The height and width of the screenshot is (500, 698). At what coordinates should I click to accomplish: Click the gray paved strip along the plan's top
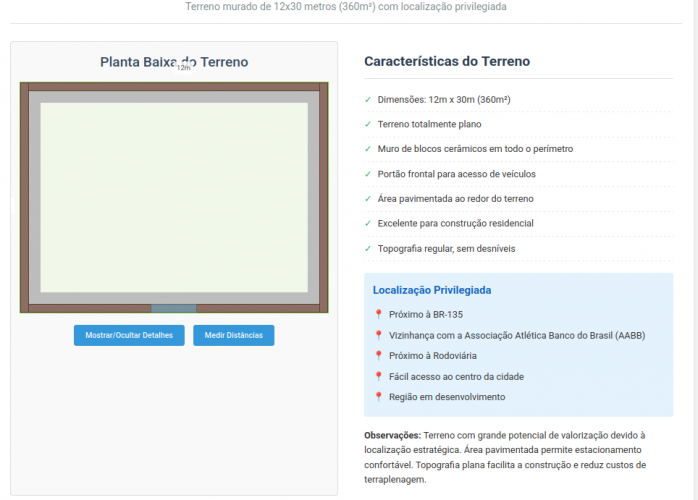174,97
